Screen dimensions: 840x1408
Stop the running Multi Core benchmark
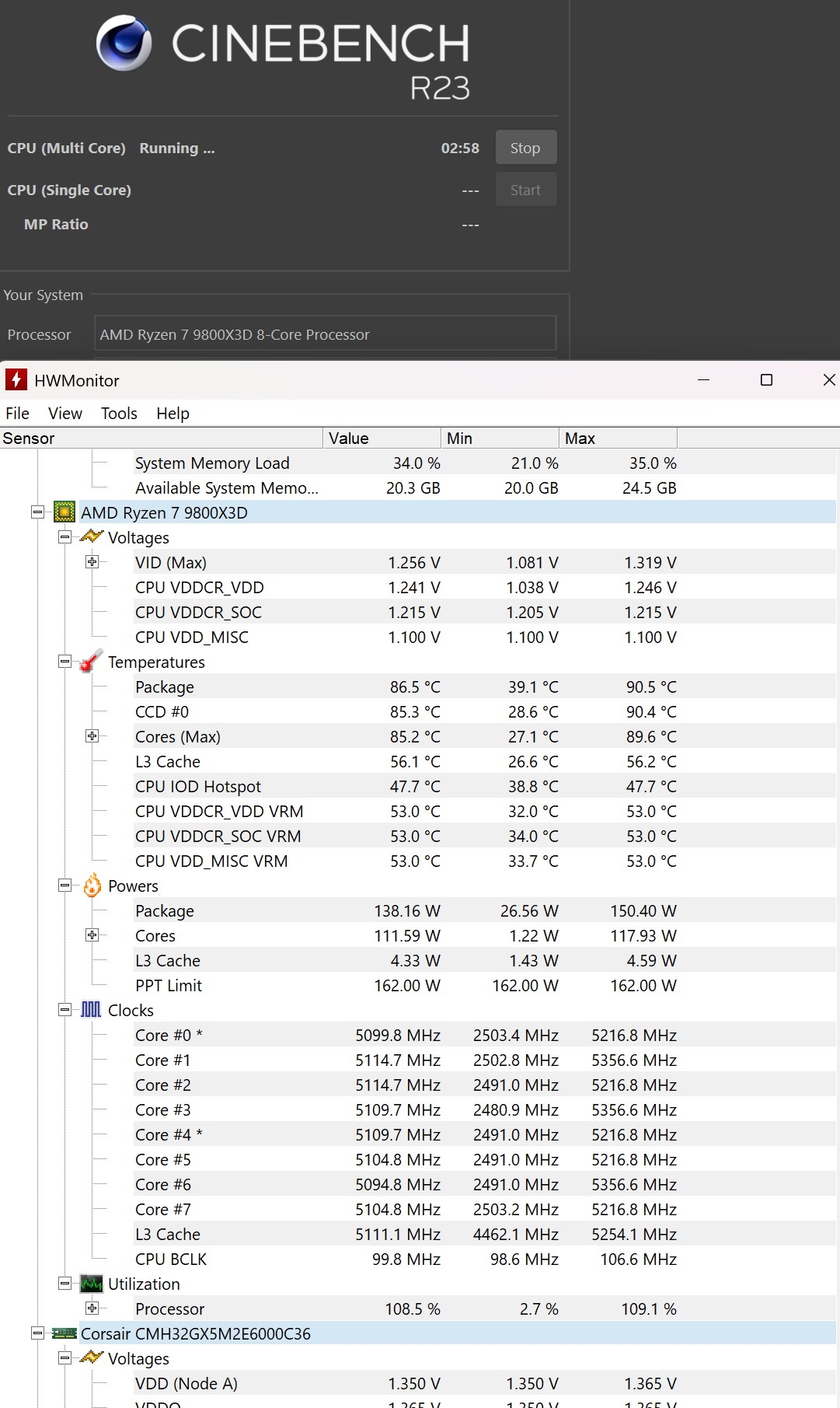click(x=525, y=148)
